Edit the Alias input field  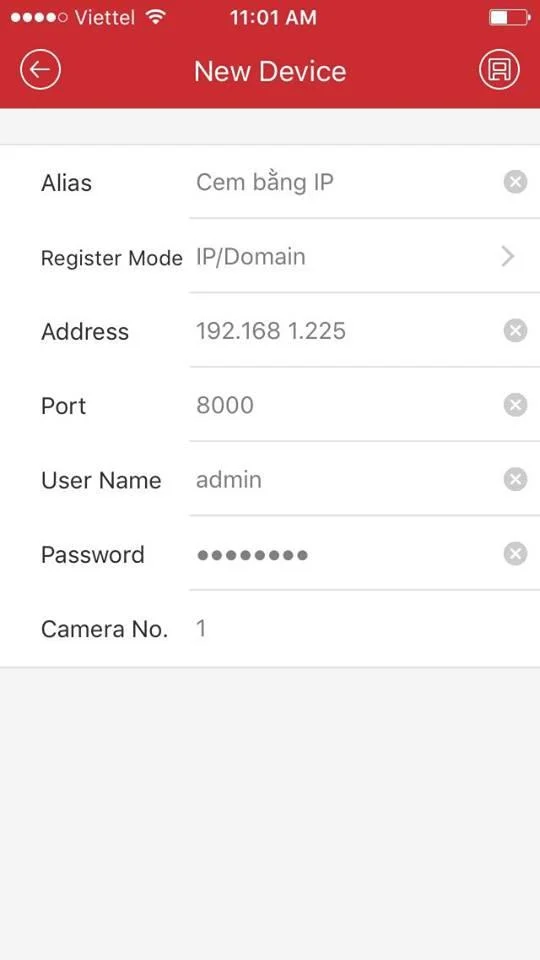point(346,182)
